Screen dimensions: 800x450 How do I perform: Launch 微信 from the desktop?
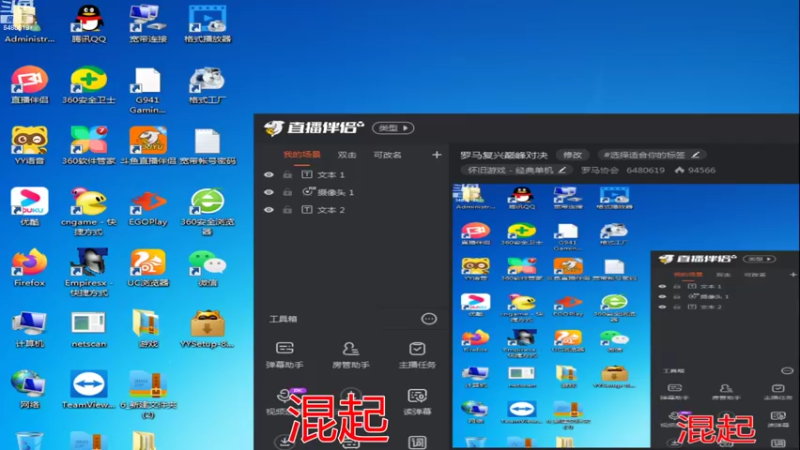(208, 267)
